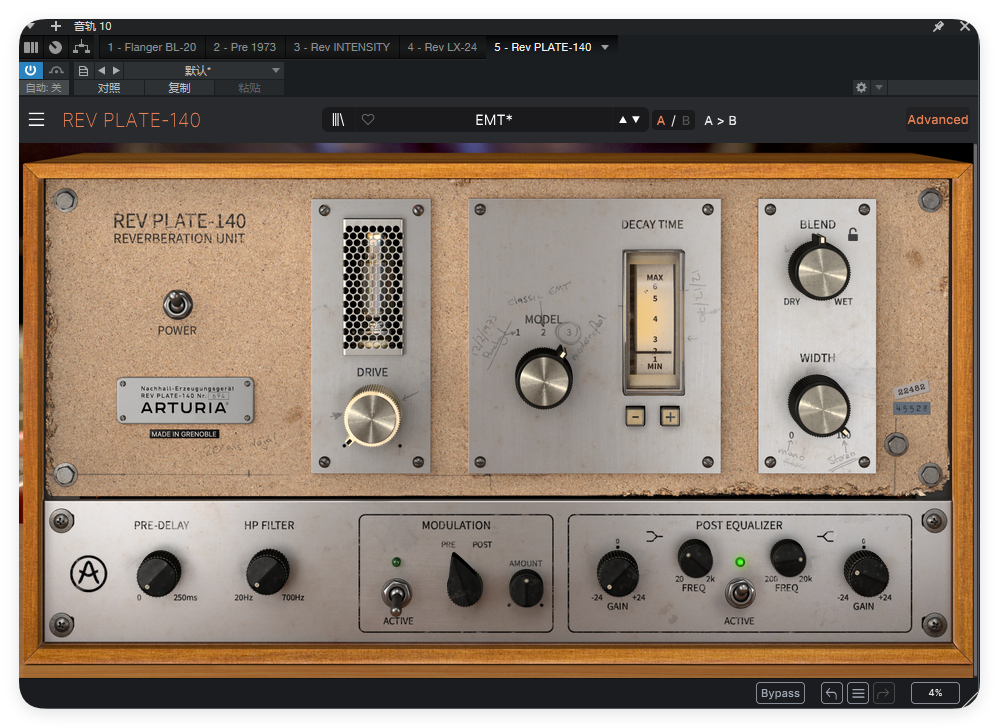Pin the plugin window with pin icon
The height and width of the screenshot is (728, 999).
(938, 26)
